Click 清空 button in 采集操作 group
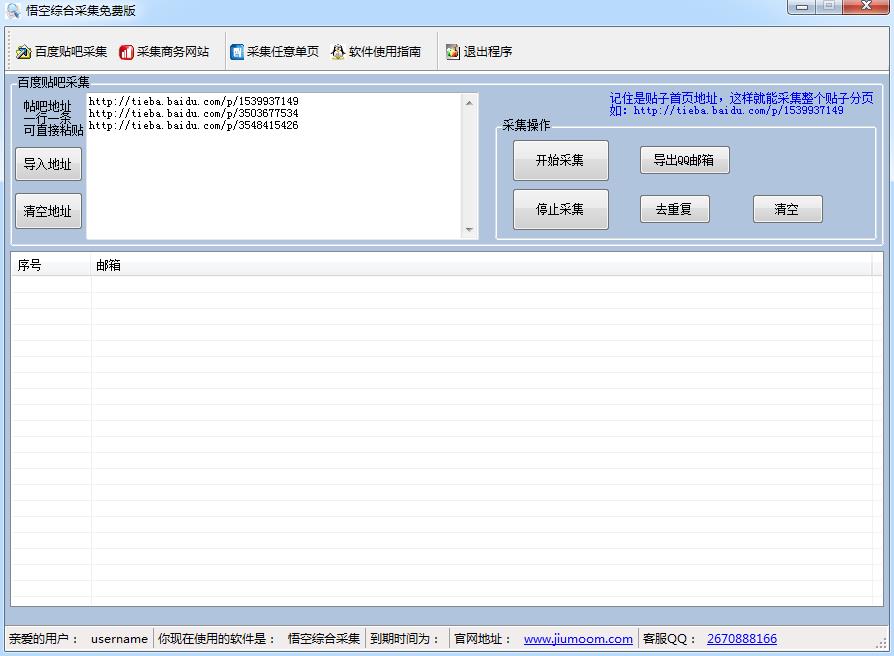The height and width of the screenshot is (656, 894). click(787, 209)
